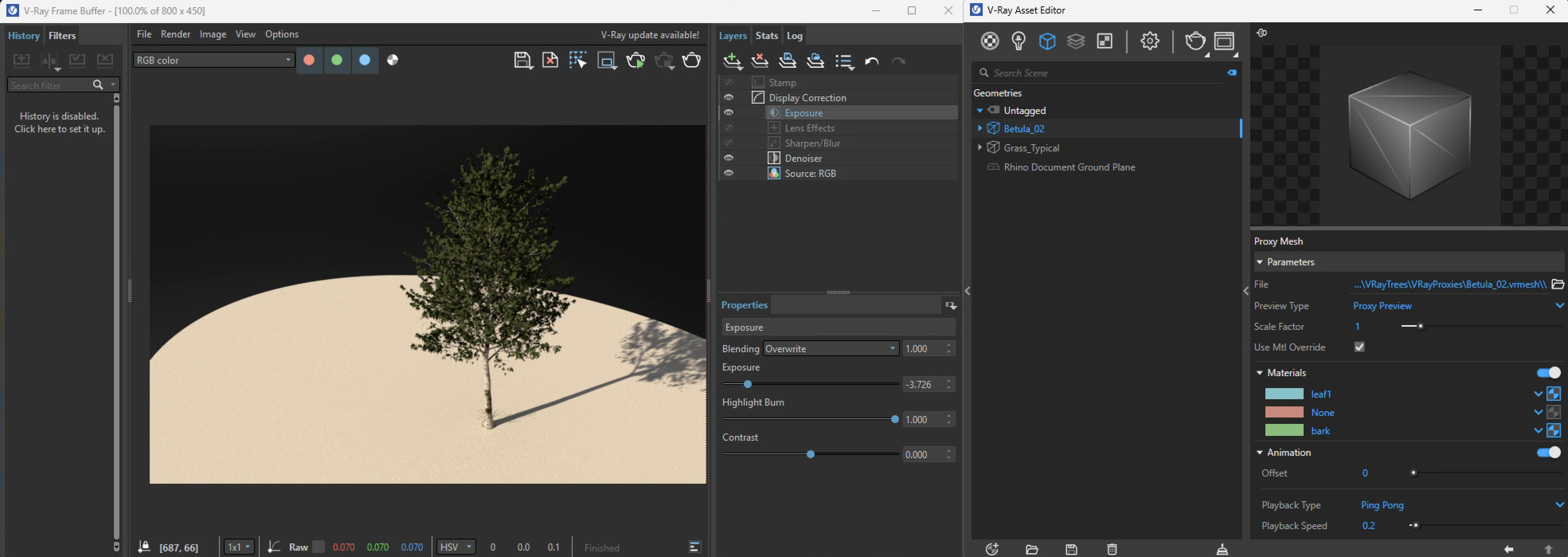Viewport: 1568px width, 557px height.
Task: Open the Settings gear in Asset Editor
Action: pyautogui.click(x=1149, y=41)
